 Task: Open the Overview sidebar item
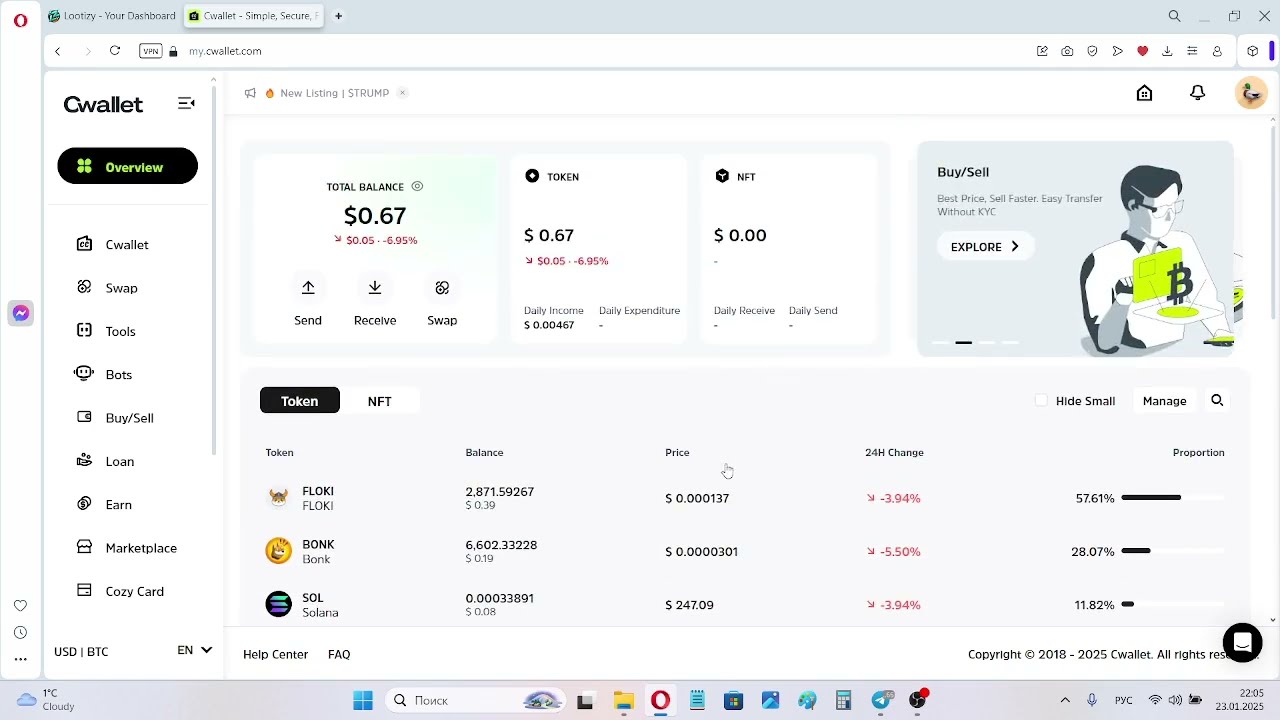128,167
